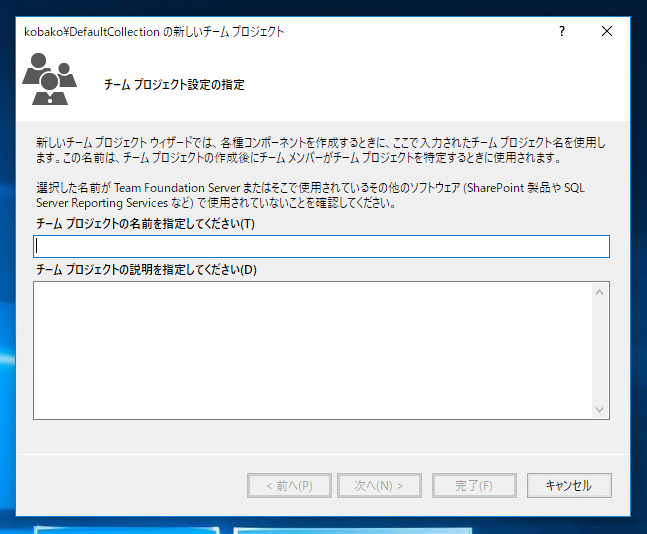Click the team project description text area
The height and width of the screenshot is (534, 647).
[313, 350]
